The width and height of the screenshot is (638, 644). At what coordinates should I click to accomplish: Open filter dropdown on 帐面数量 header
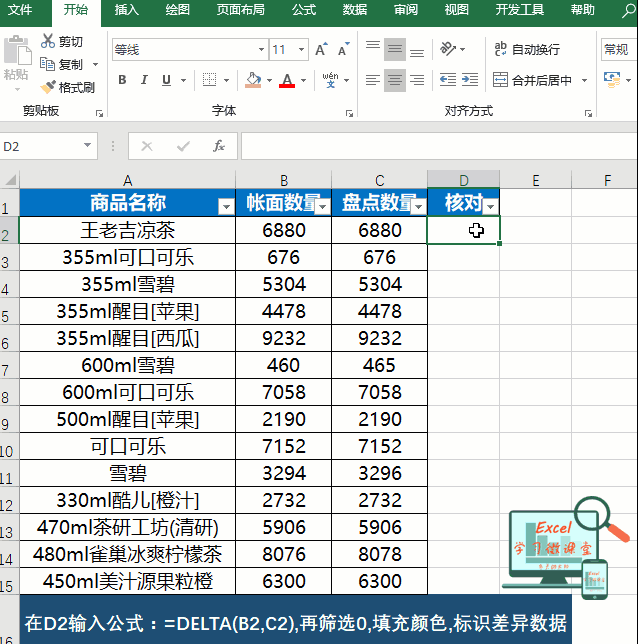point(322,206)
